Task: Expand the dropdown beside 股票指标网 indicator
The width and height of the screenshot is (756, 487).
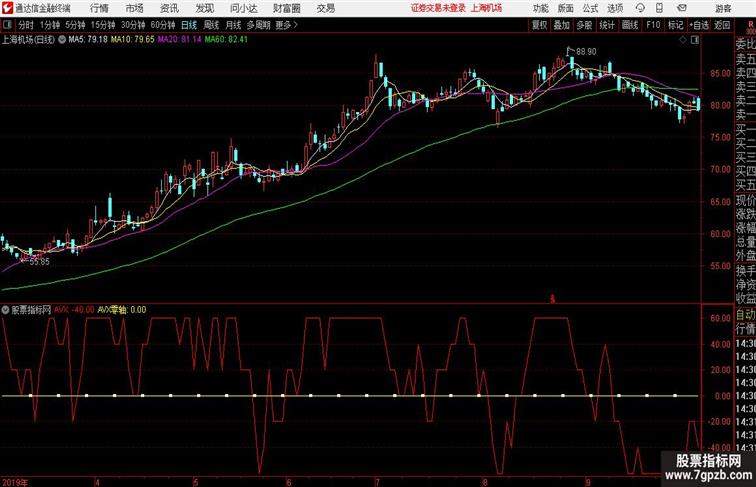Action: pos(5,310)
